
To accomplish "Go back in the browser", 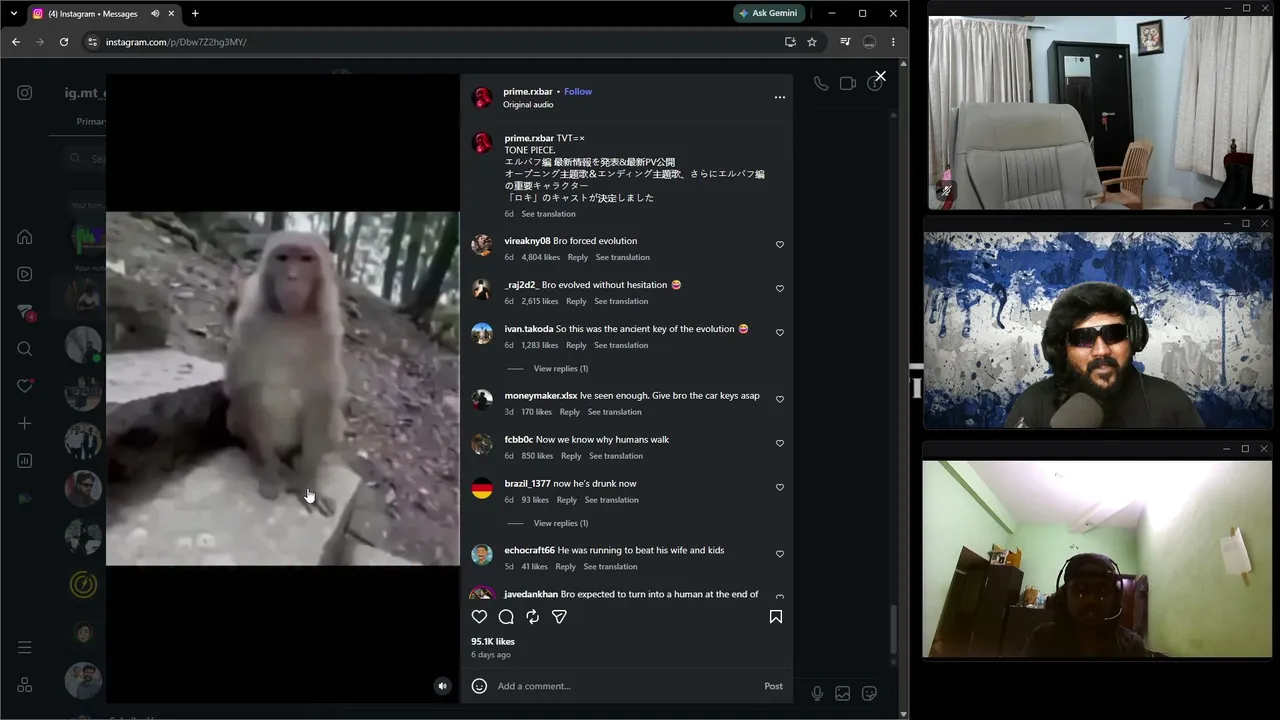I will coord(16,42).
